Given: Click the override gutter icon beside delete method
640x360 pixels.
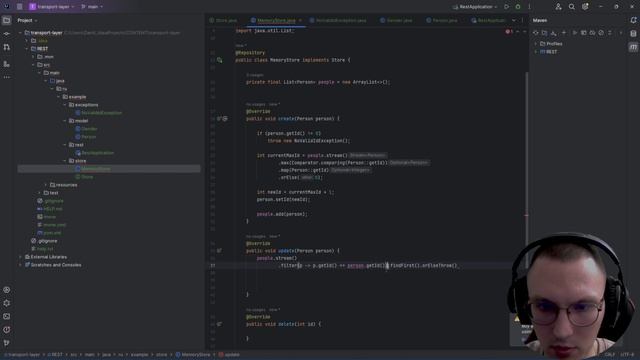Looking at the screenshot, I should [219, 324].
